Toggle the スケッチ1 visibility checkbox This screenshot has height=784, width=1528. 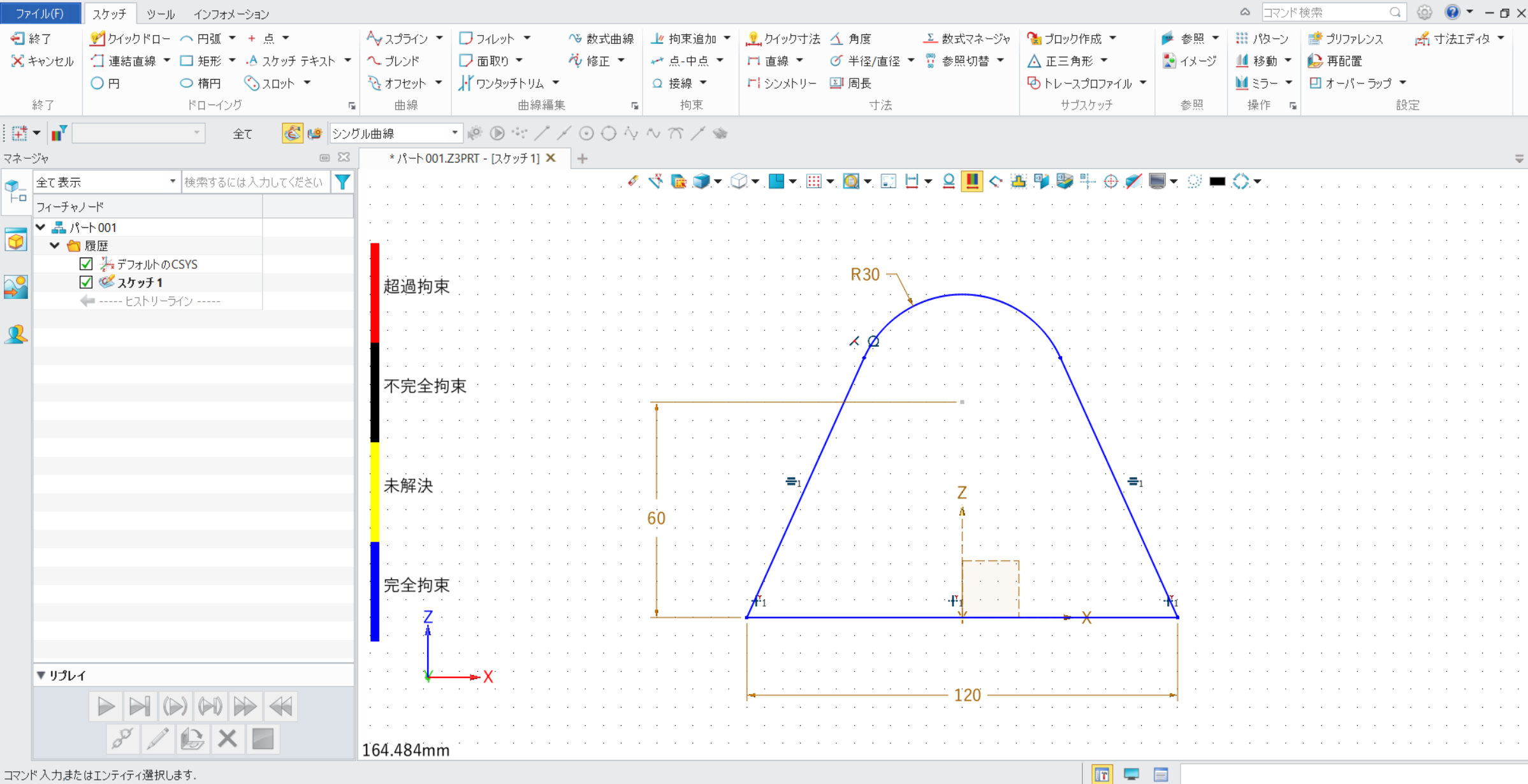(x=86, y=282)
